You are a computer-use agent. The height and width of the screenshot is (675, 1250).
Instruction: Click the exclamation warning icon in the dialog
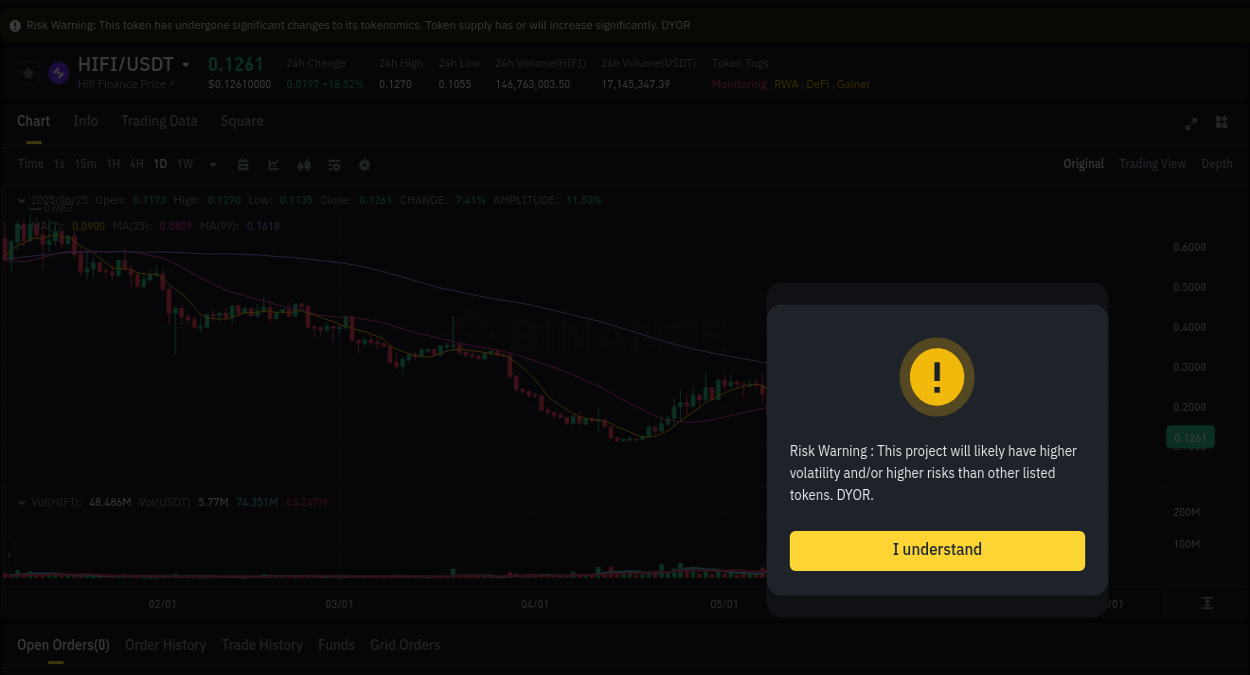point(936,377)
